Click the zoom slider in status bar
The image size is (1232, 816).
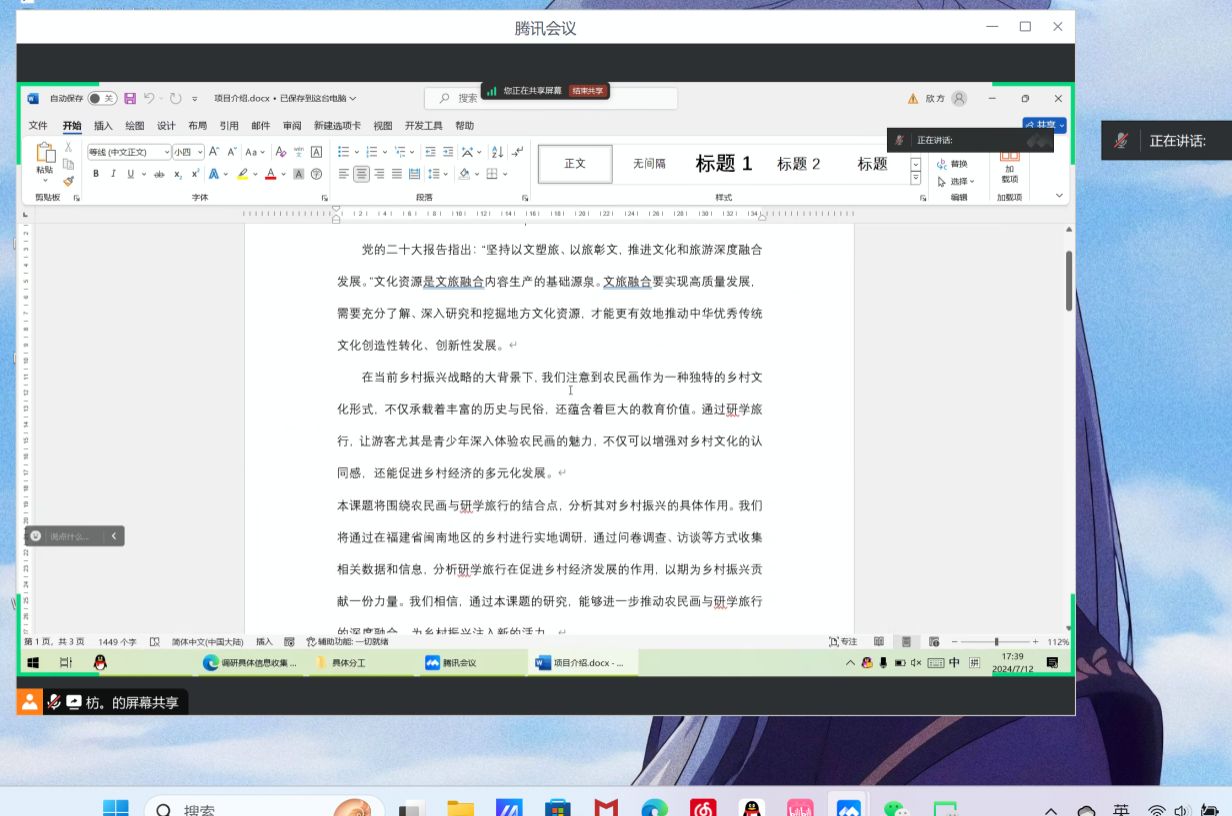995,642
